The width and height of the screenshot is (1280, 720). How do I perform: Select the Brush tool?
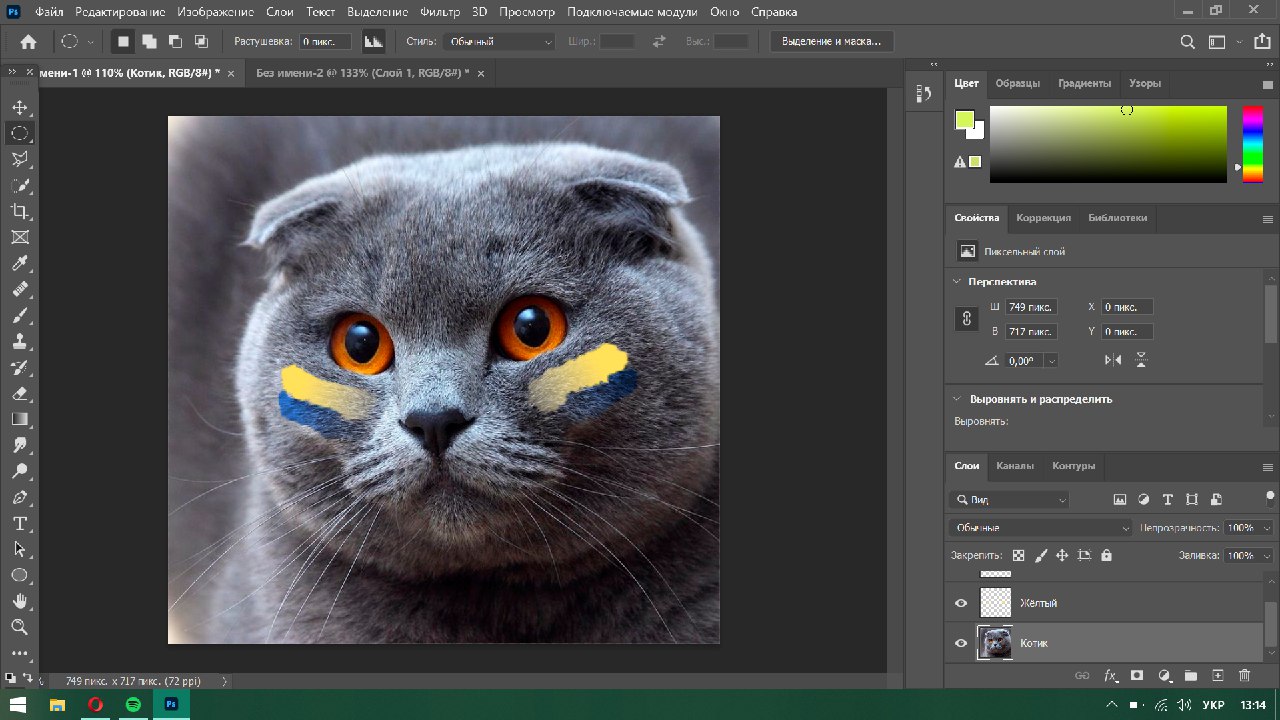[x=20, y=315]
